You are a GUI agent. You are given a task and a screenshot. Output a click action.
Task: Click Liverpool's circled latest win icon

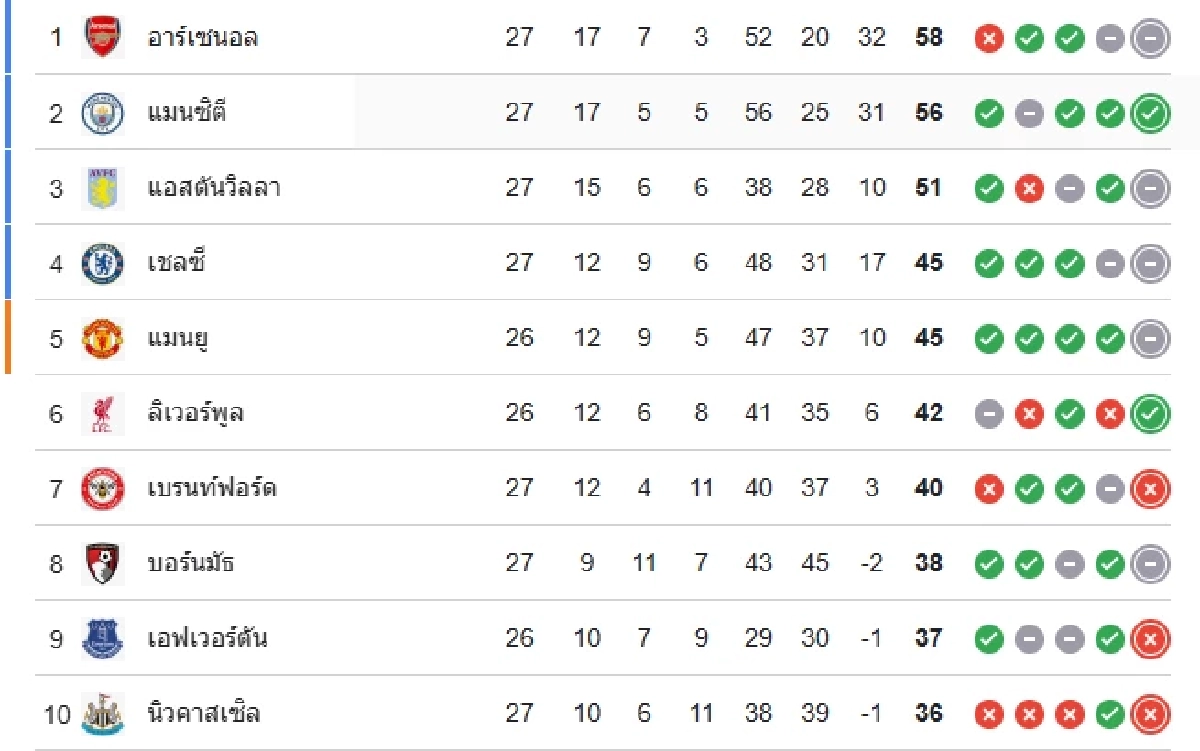[1150, 414]
